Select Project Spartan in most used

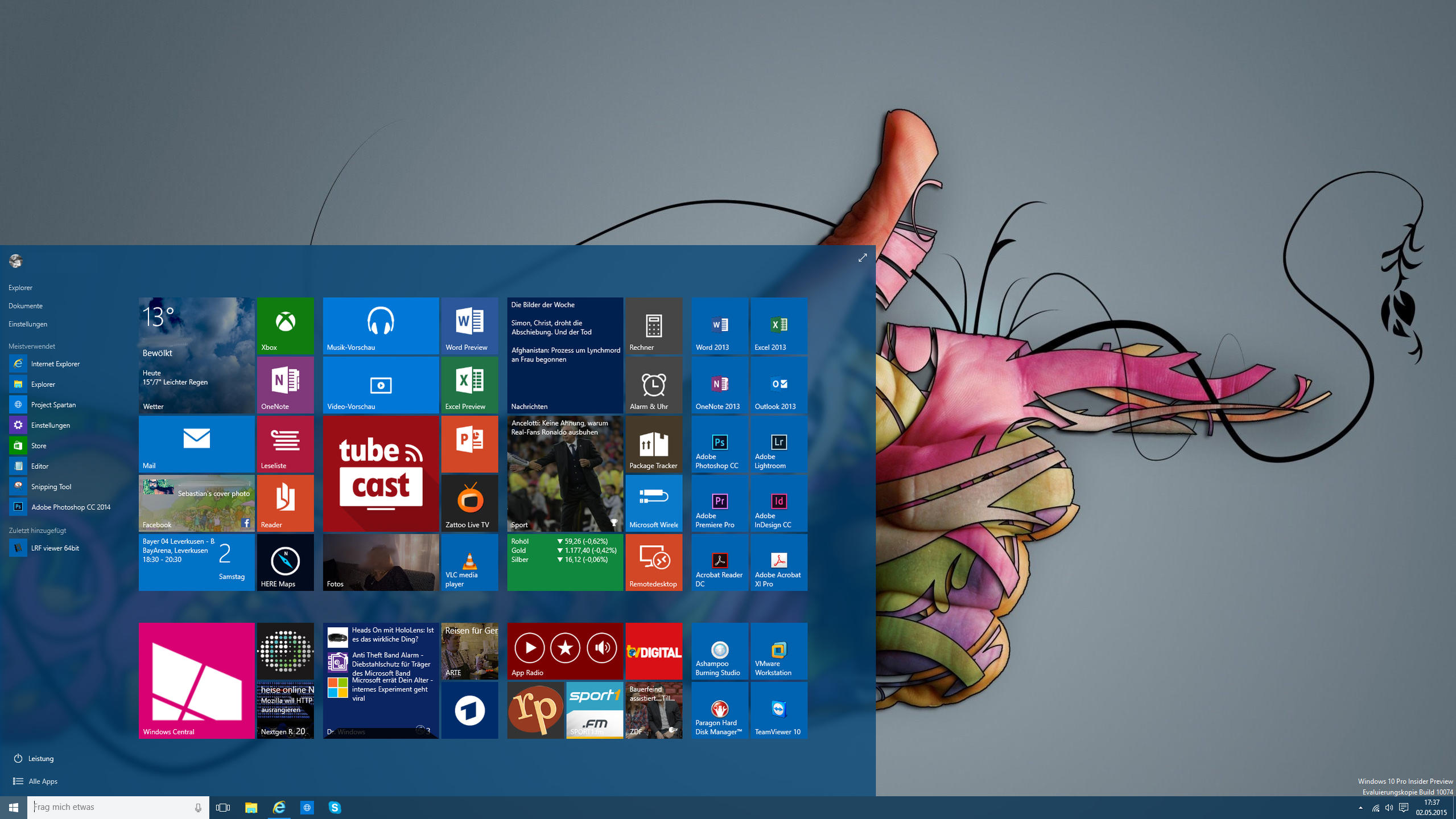53,405
